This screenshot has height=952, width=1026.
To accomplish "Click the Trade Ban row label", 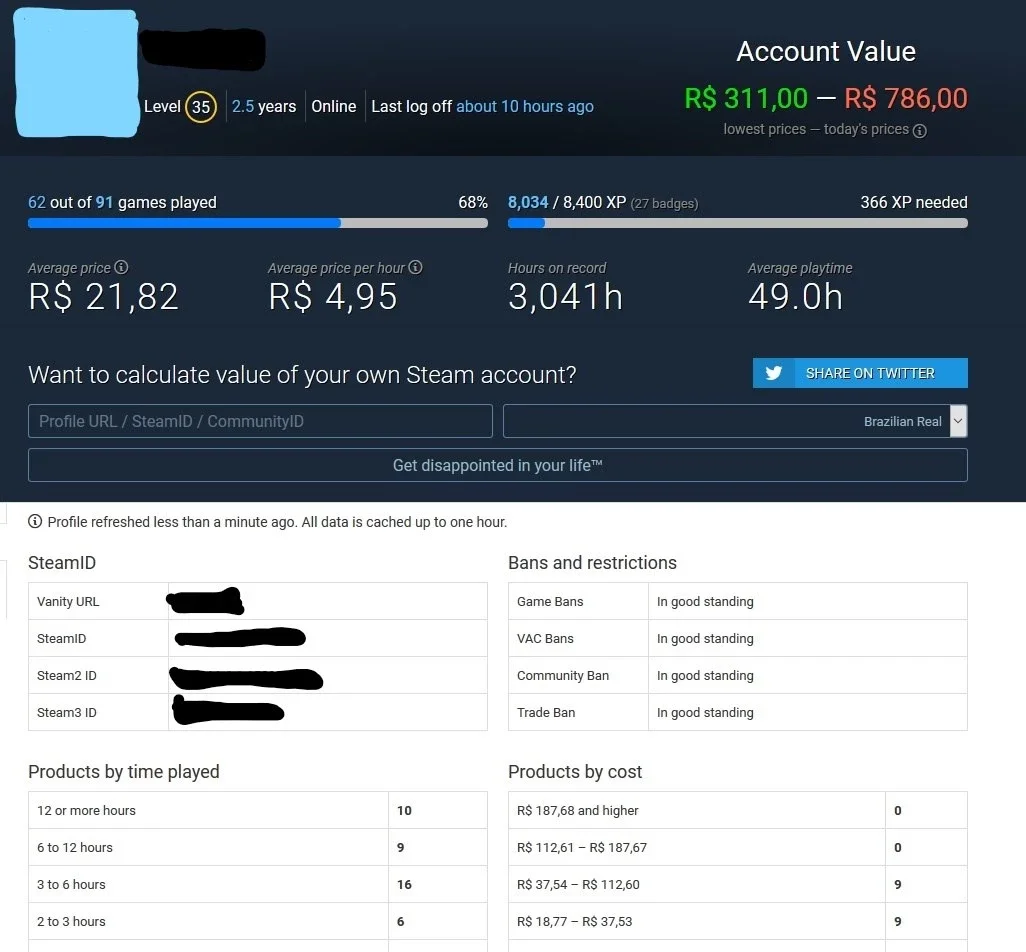I will pyautogui.click(x=546, y=713).
